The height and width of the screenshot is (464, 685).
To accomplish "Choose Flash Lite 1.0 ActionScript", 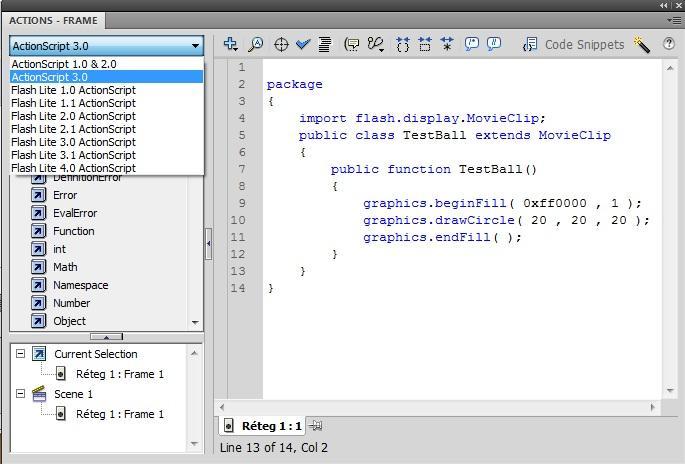I will coord(107,90).
